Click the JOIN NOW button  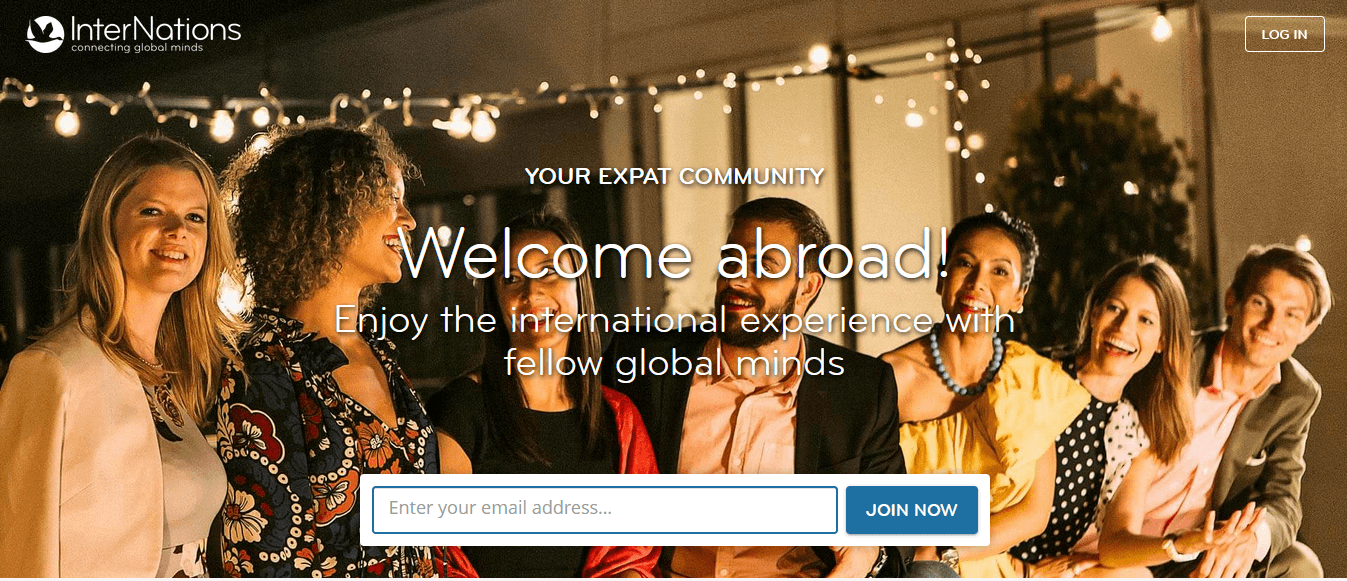point(911,510)
